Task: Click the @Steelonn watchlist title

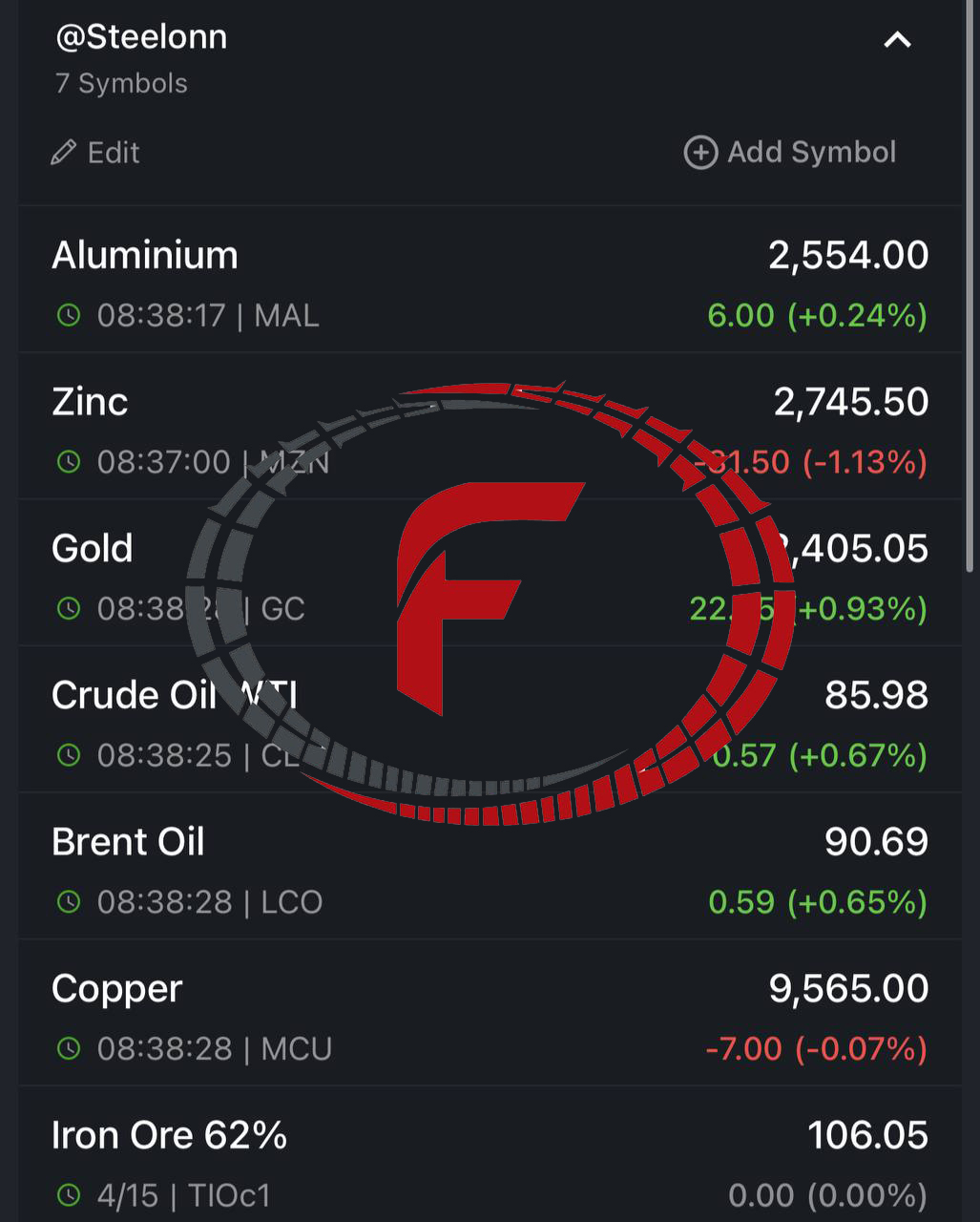Action: [141, 37]
